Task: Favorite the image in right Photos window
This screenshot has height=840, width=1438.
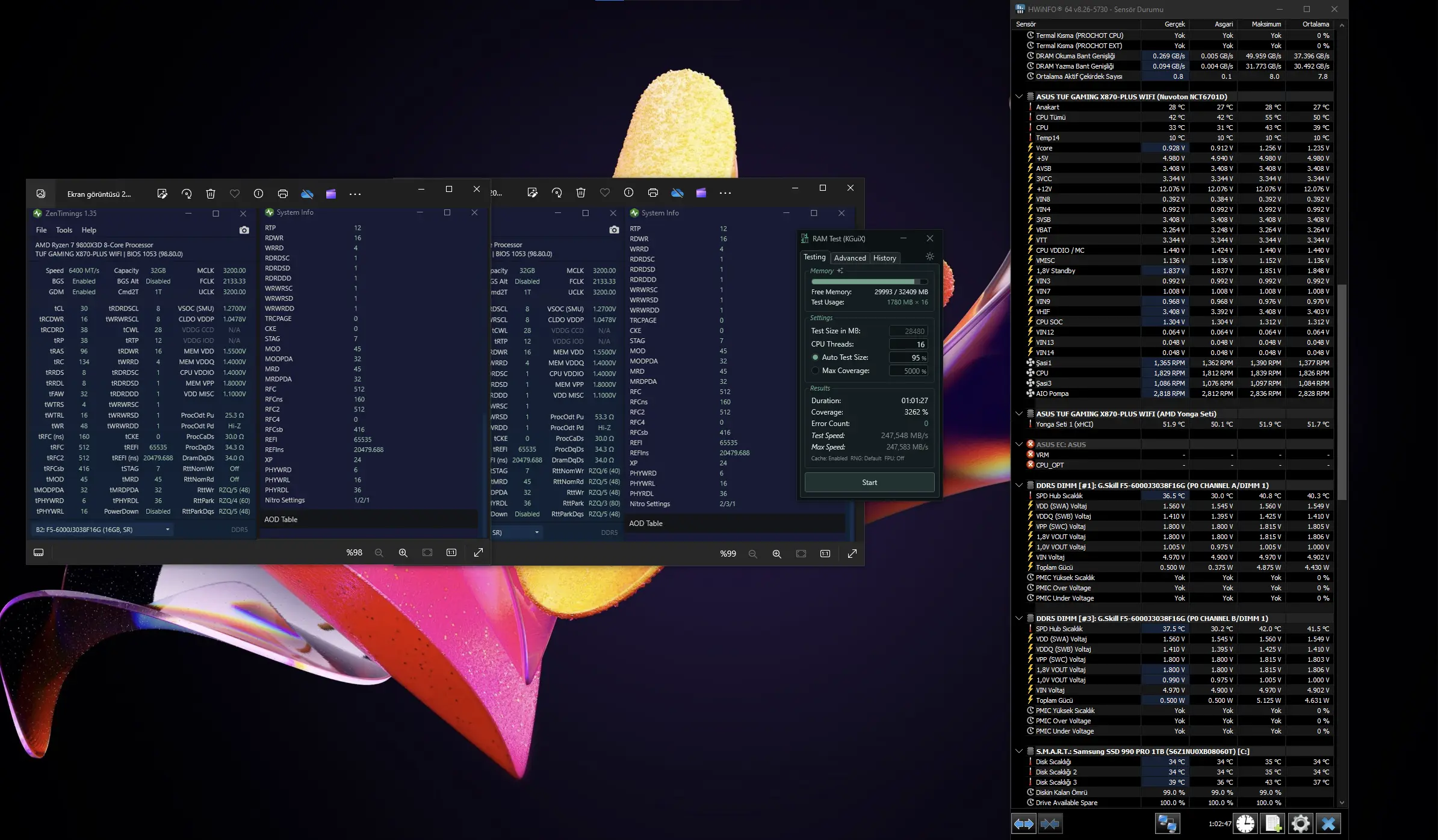Action: click(x=605, y=193)
